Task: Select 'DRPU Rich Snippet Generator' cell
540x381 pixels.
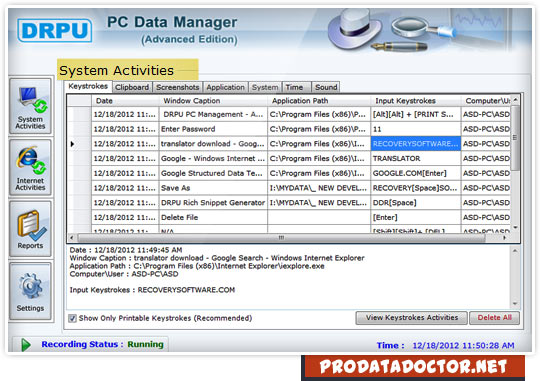Action: pyautogui.click(x=213, y=203)
